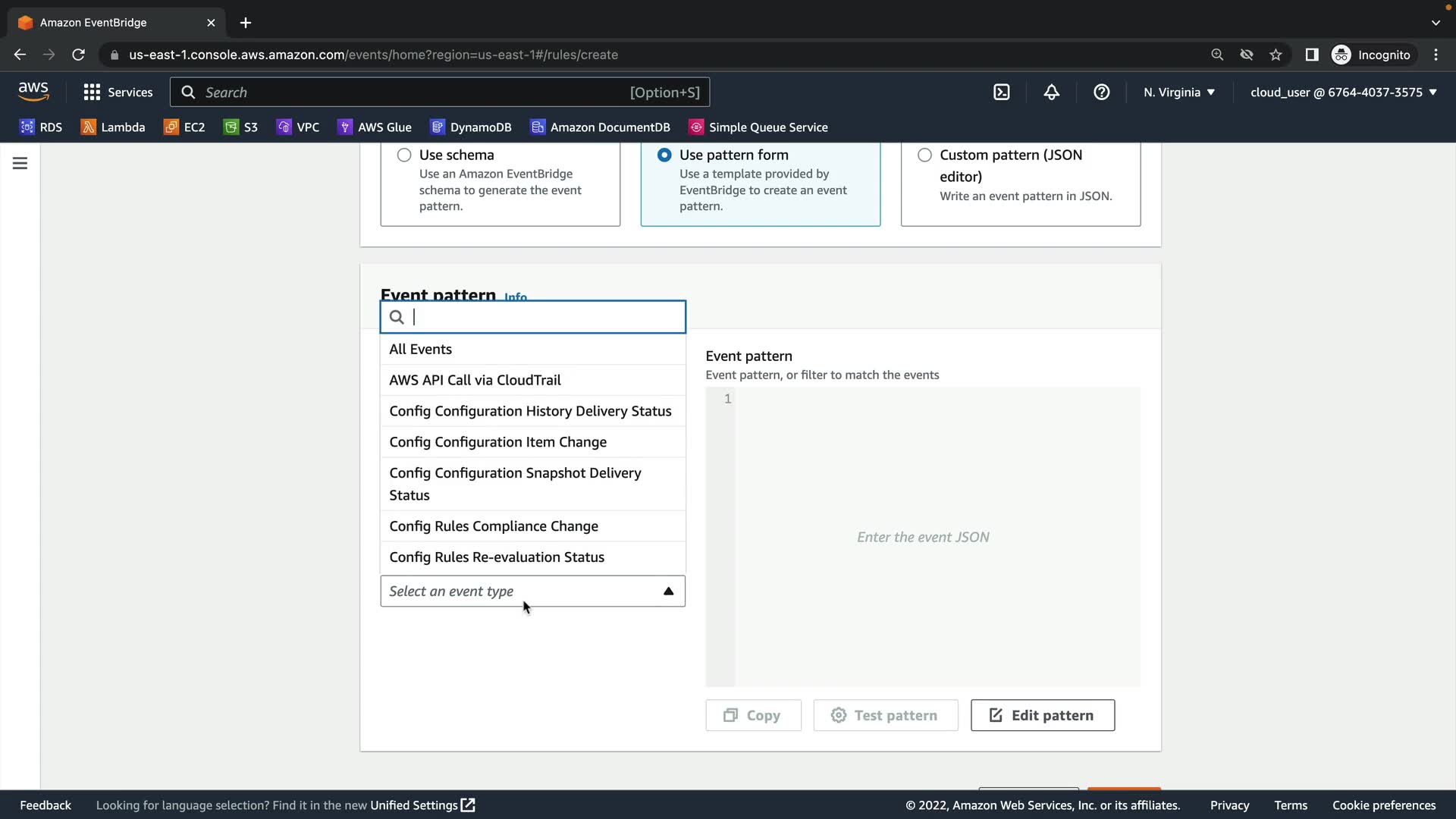1456x819 pixels.
Task: Select the Use schema radio option
Action: point(404,155)
